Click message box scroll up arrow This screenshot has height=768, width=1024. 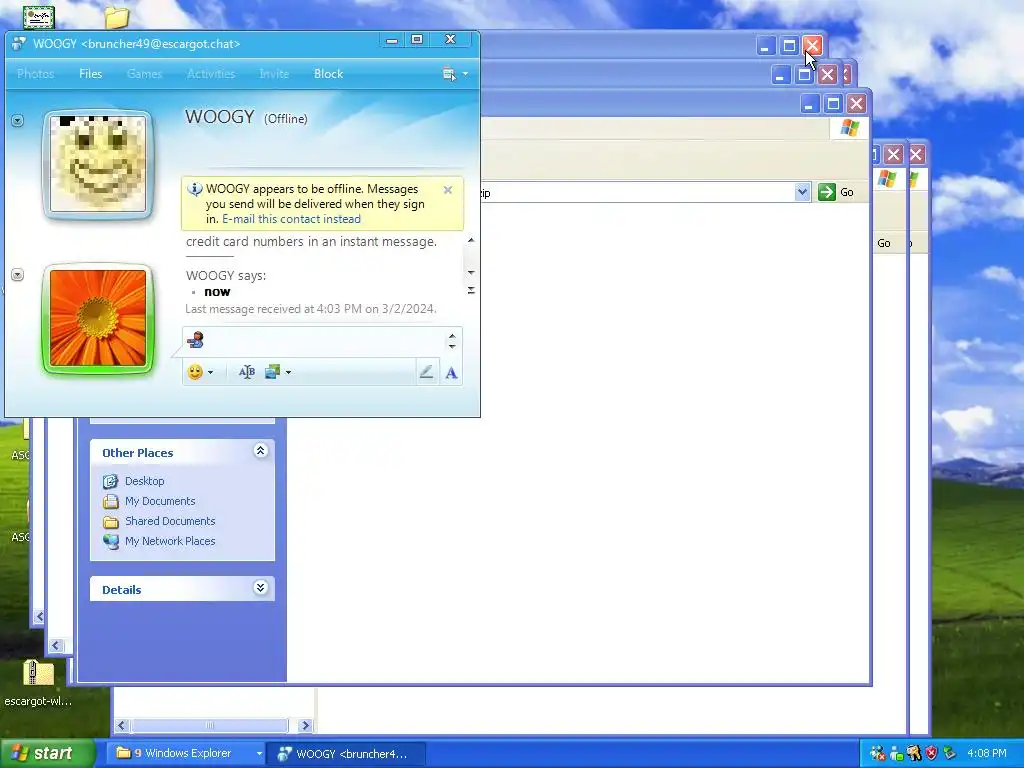point(452,336)
